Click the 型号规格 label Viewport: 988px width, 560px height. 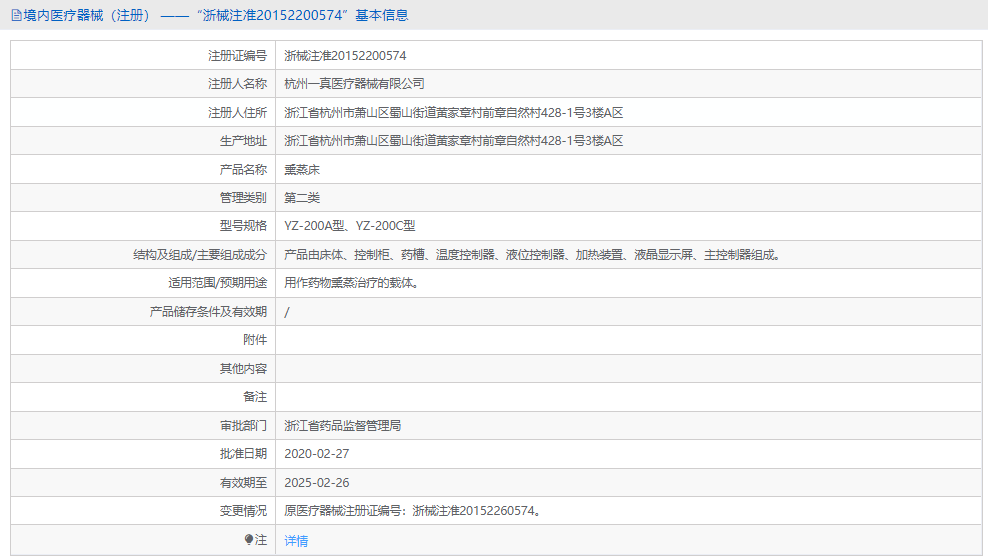coord(243,226)
